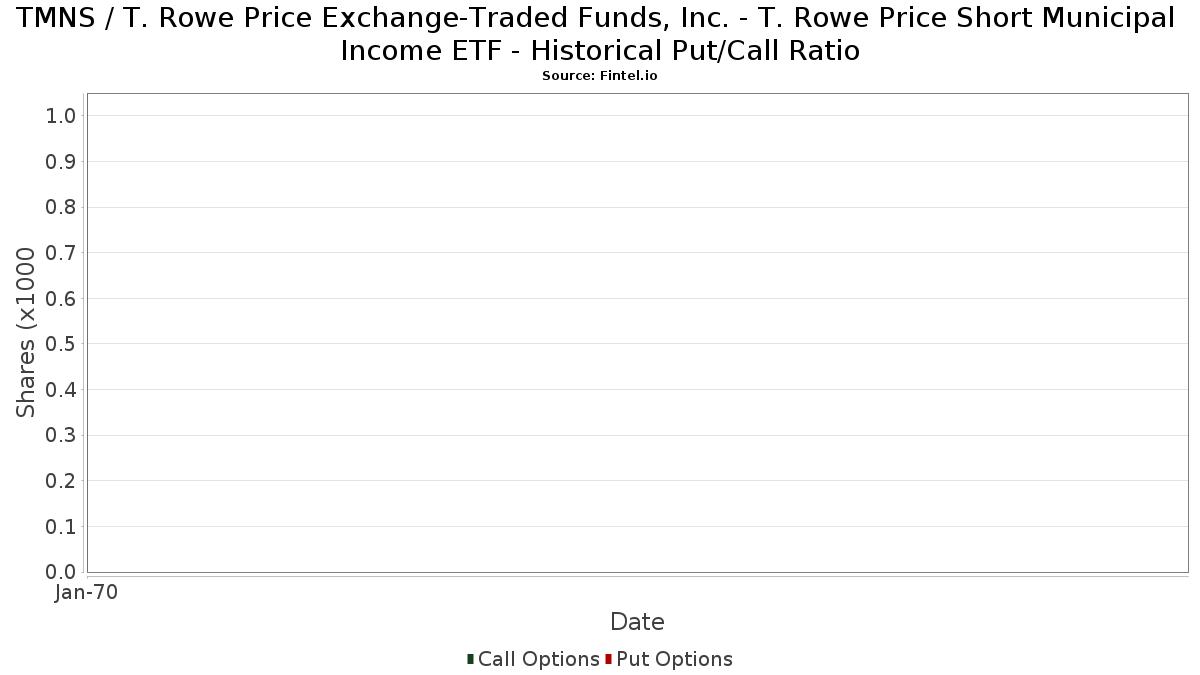The image size is (1200, 675).
Task: Click the 0.8 y-axis tick label
Action: coord(61,207)
